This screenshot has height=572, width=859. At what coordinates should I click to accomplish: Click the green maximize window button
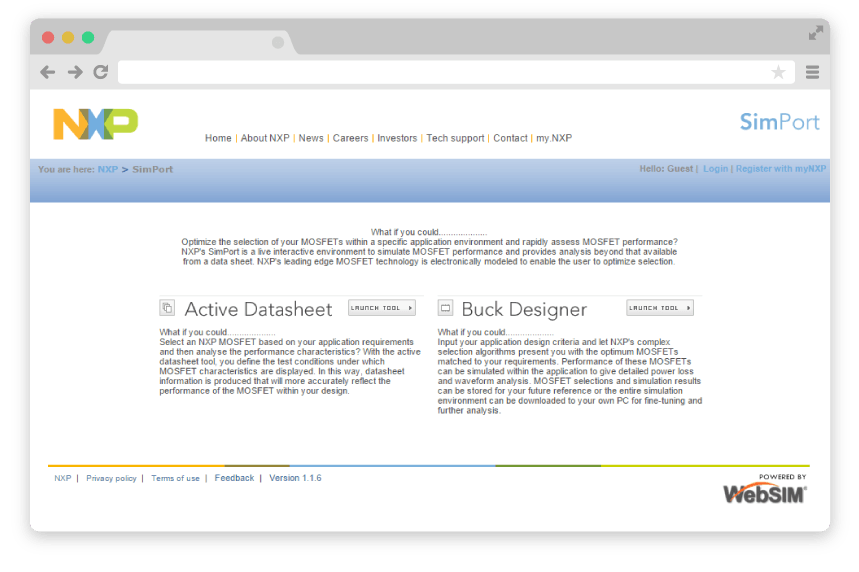click(88, 37)
